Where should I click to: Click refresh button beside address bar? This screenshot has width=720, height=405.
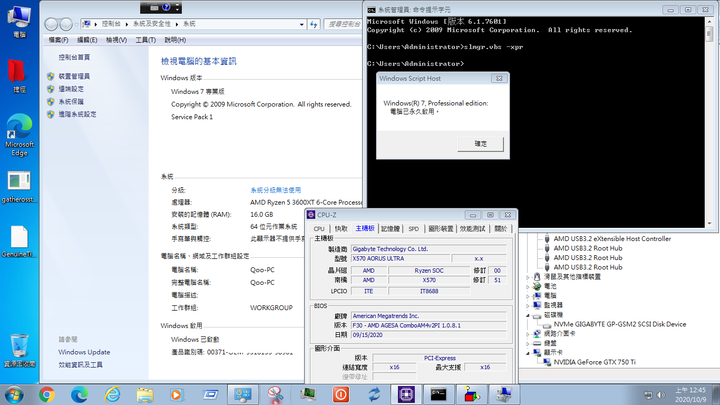tap(314, 24)
